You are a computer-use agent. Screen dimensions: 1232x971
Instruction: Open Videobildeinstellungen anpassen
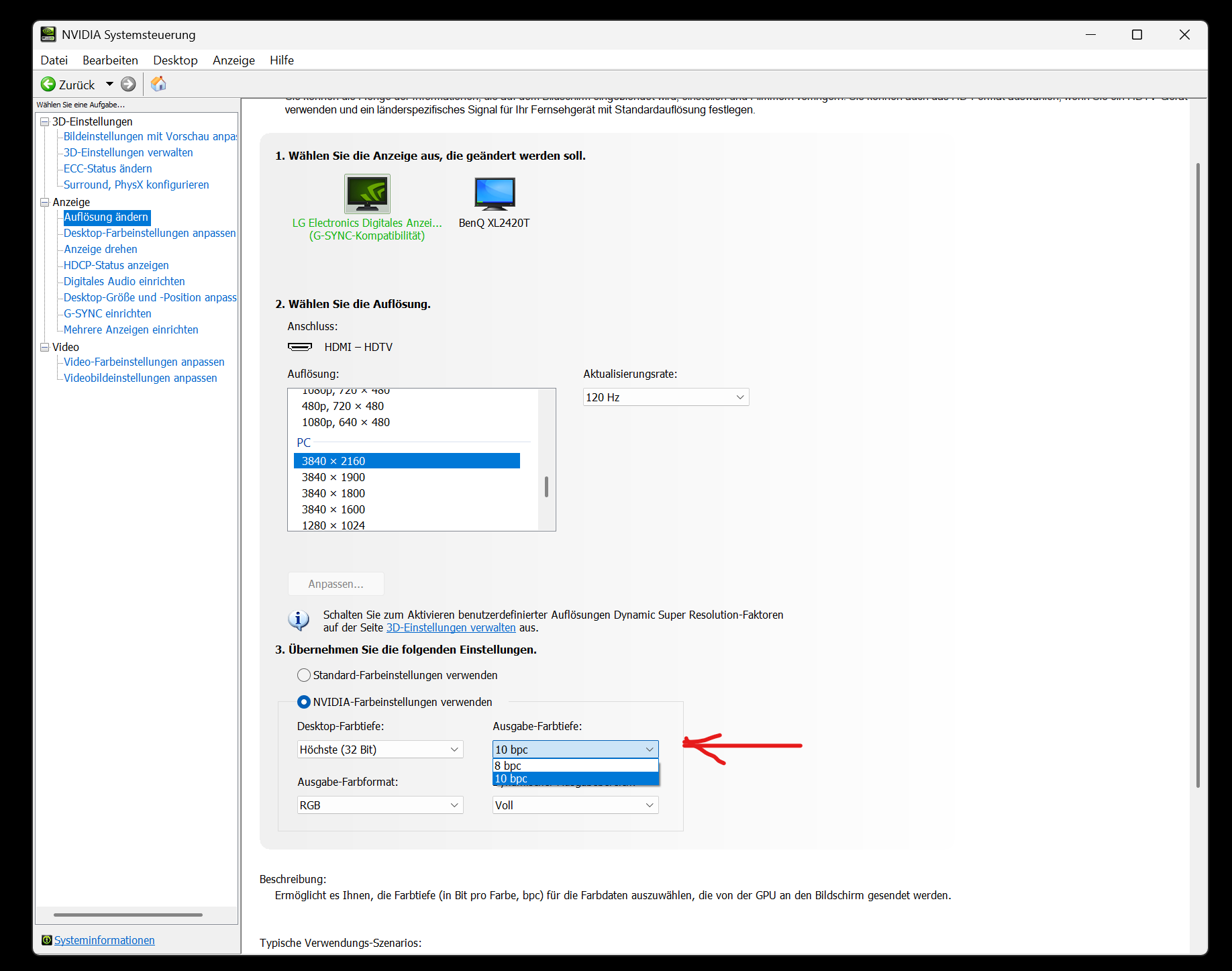[140, 378]
